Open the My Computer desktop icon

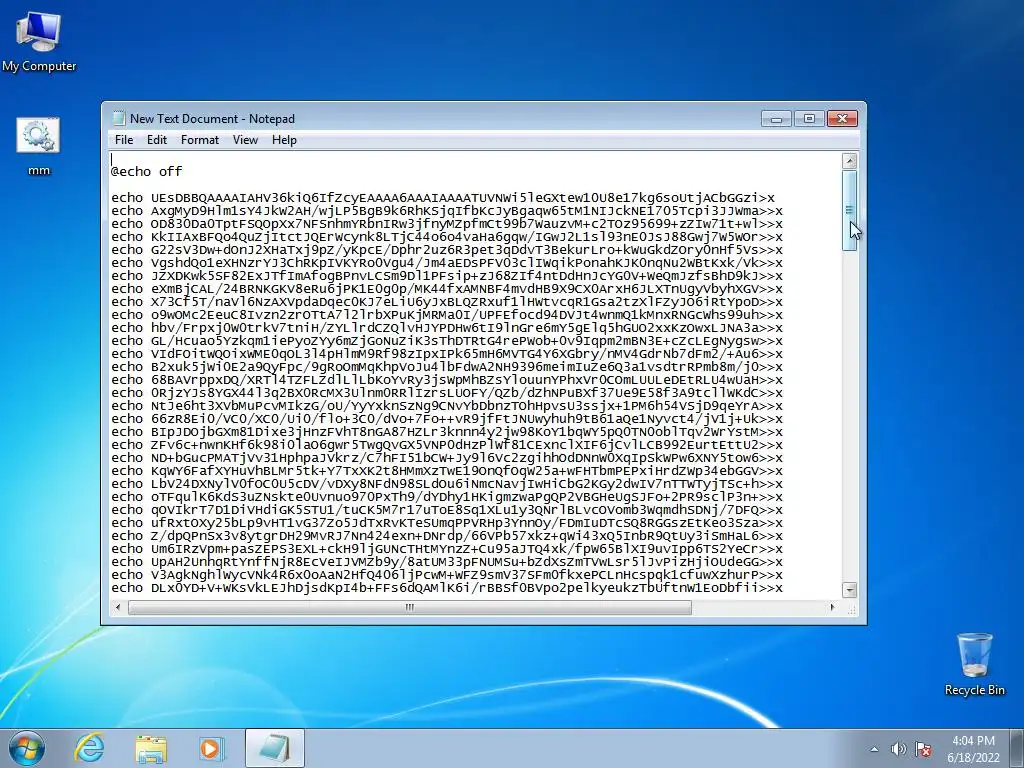coord(39,41)
